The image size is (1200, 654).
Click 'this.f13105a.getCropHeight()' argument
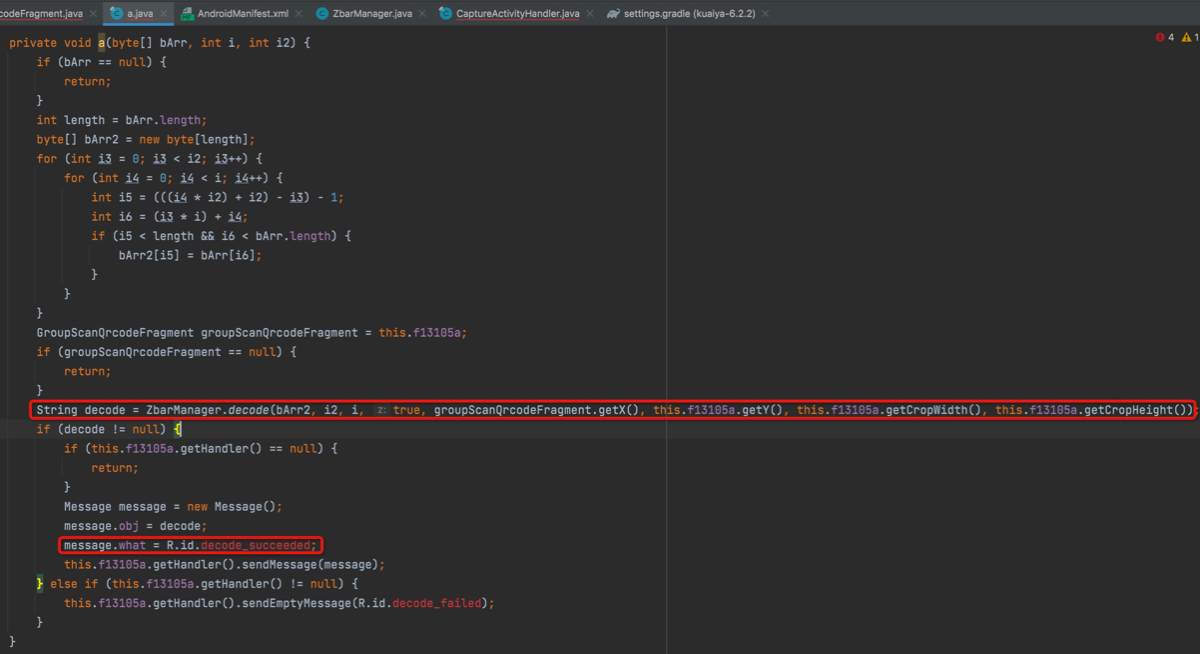(1091, 410)
